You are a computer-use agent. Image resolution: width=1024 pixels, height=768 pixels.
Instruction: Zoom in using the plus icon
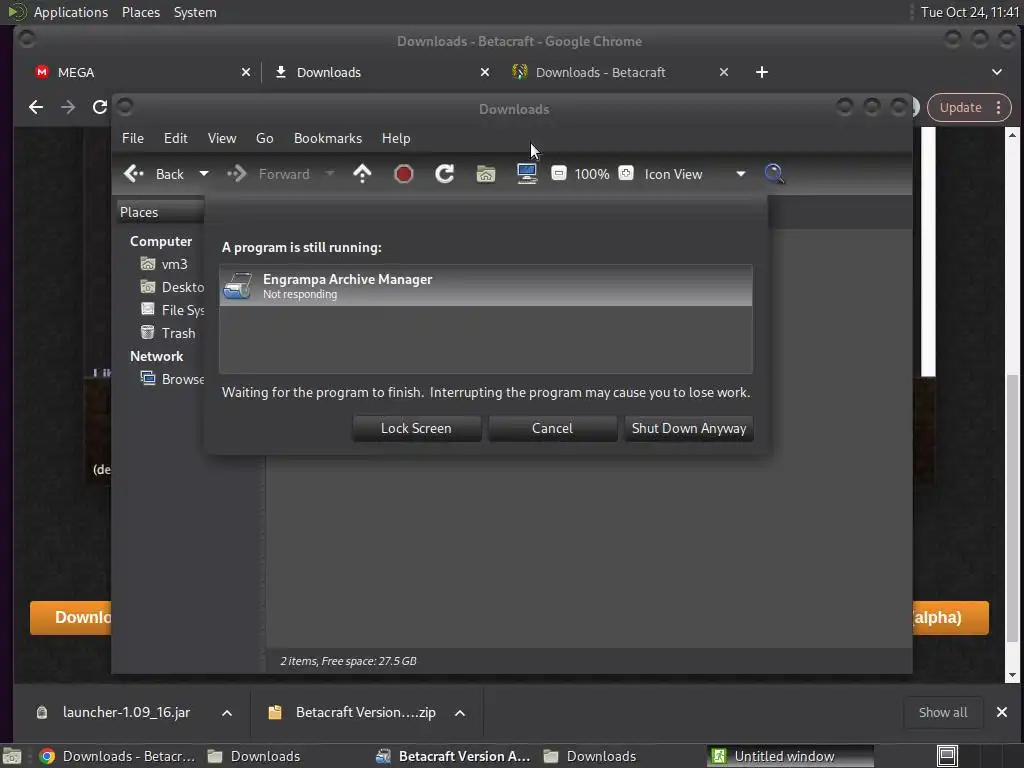click(x=626, y=173)
